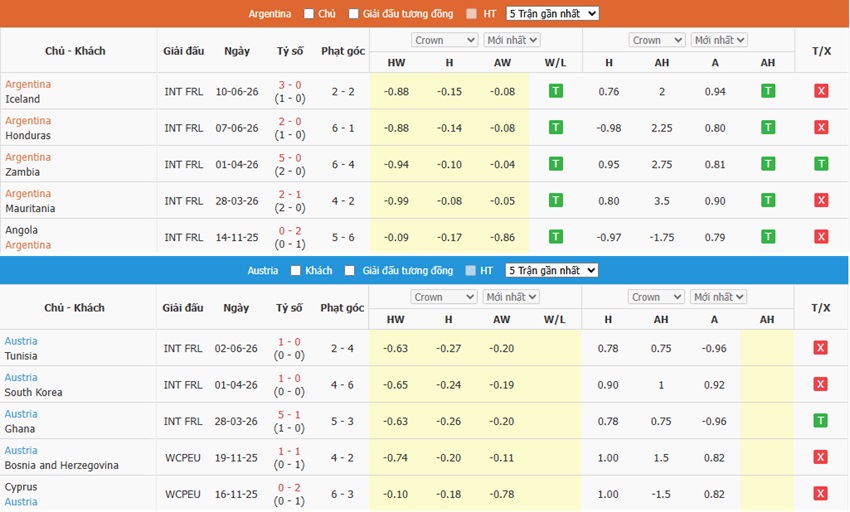Open second Crown dropdown above Argentina AH columns
This screenshot has width=850, height=512.
click(657, 40)
